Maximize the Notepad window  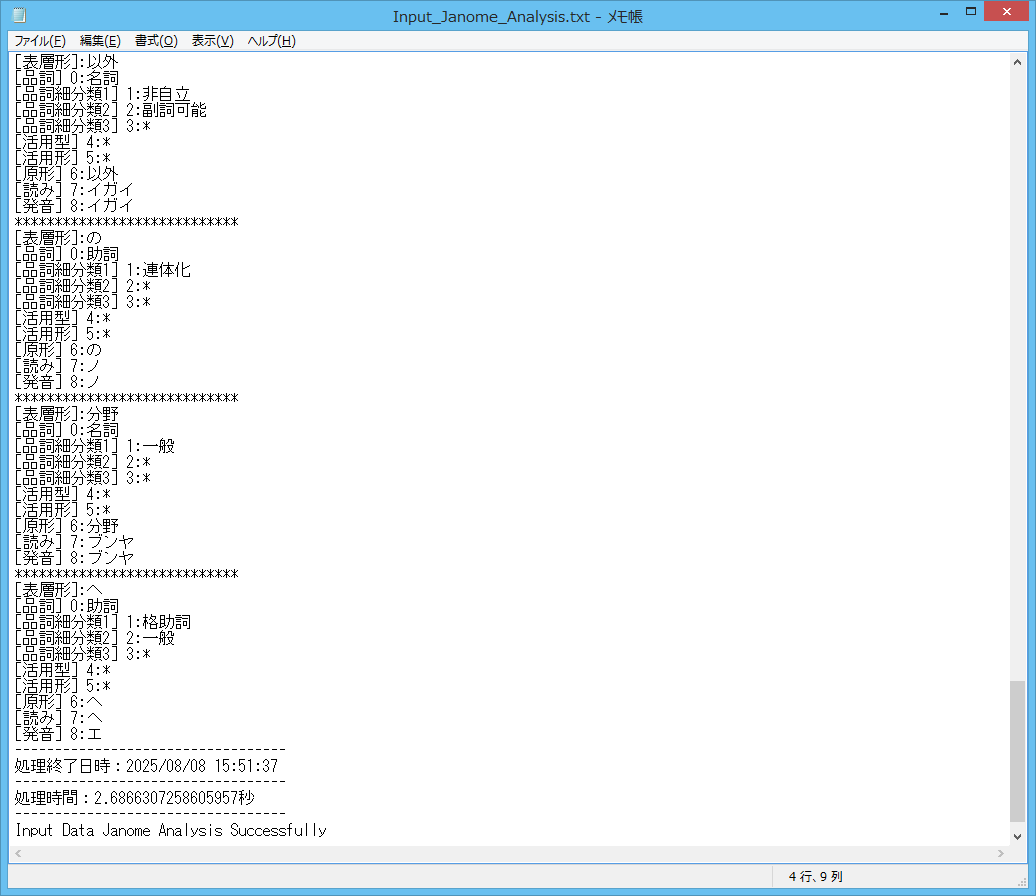pyautogui.click(x=970, y=12)
